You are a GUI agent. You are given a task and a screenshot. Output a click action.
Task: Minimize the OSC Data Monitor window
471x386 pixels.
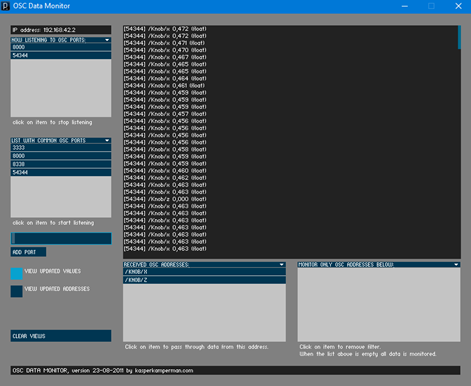(405, 6)
